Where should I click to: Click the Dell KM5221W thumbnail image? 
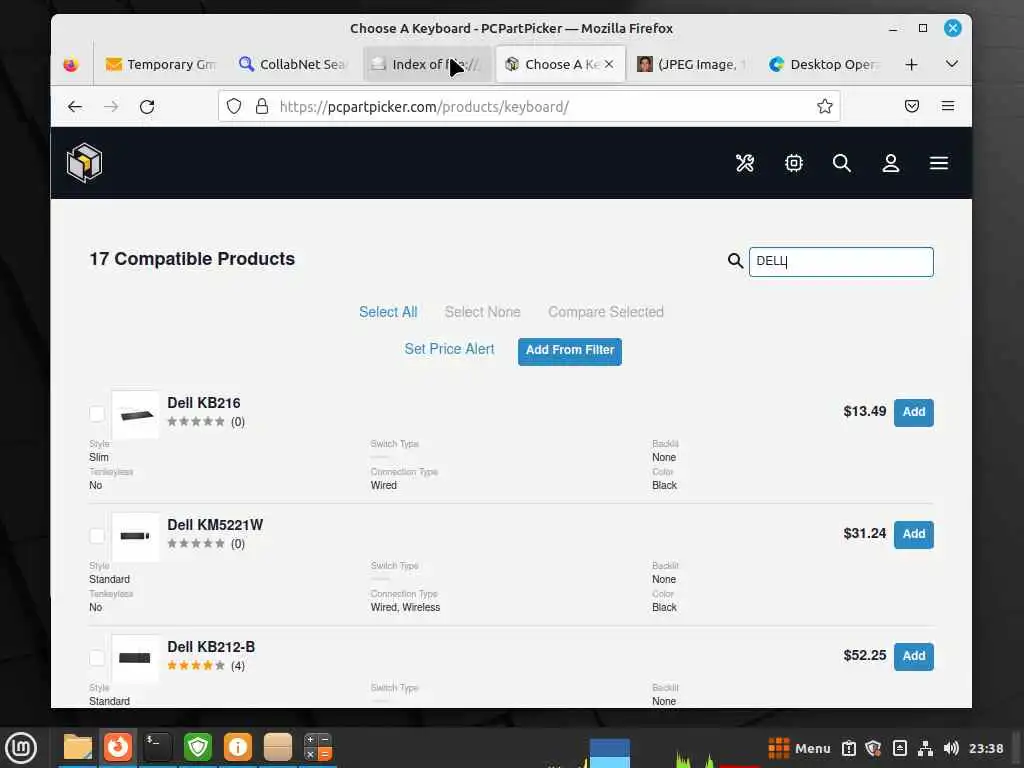click(135, 536)
